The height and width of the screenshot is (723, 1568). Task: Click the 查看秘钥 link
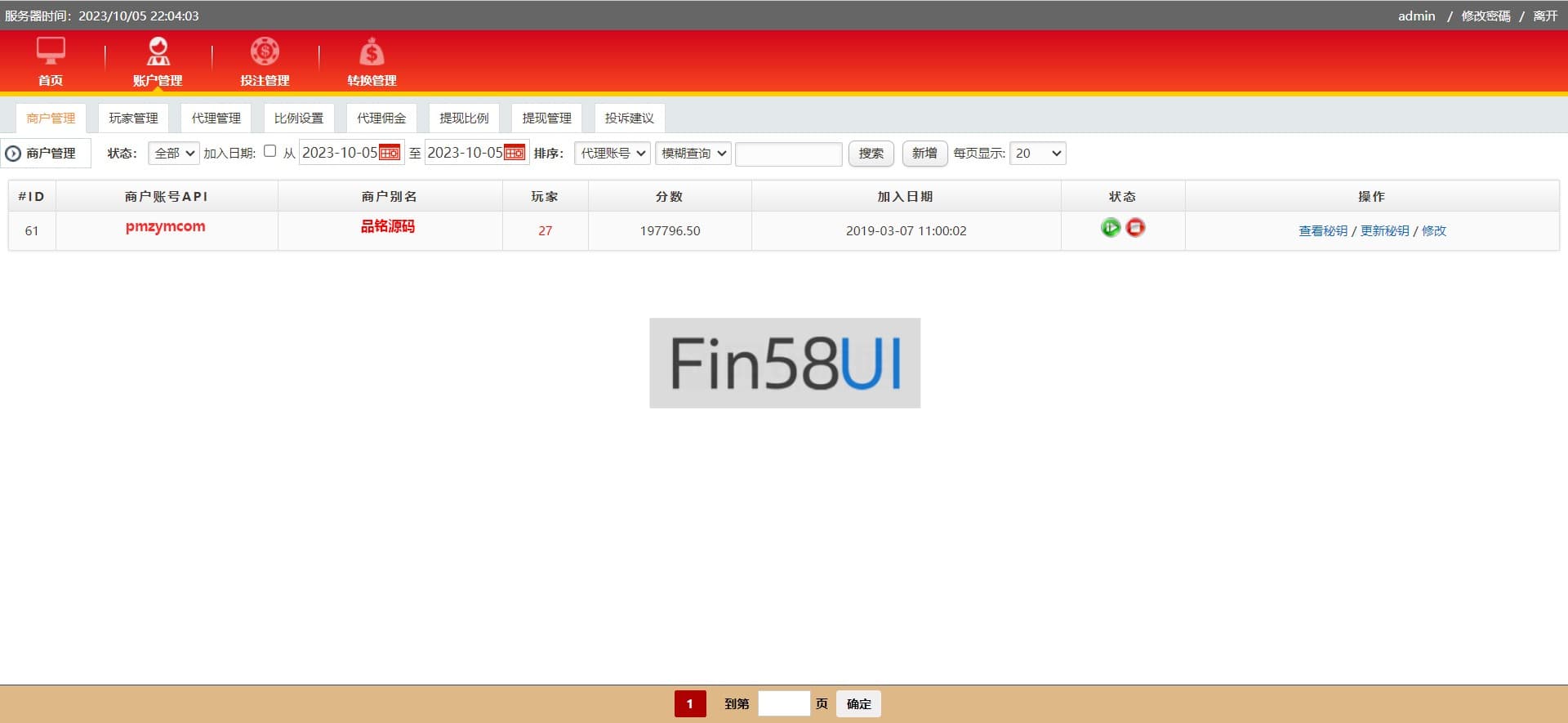point(1323,231)
